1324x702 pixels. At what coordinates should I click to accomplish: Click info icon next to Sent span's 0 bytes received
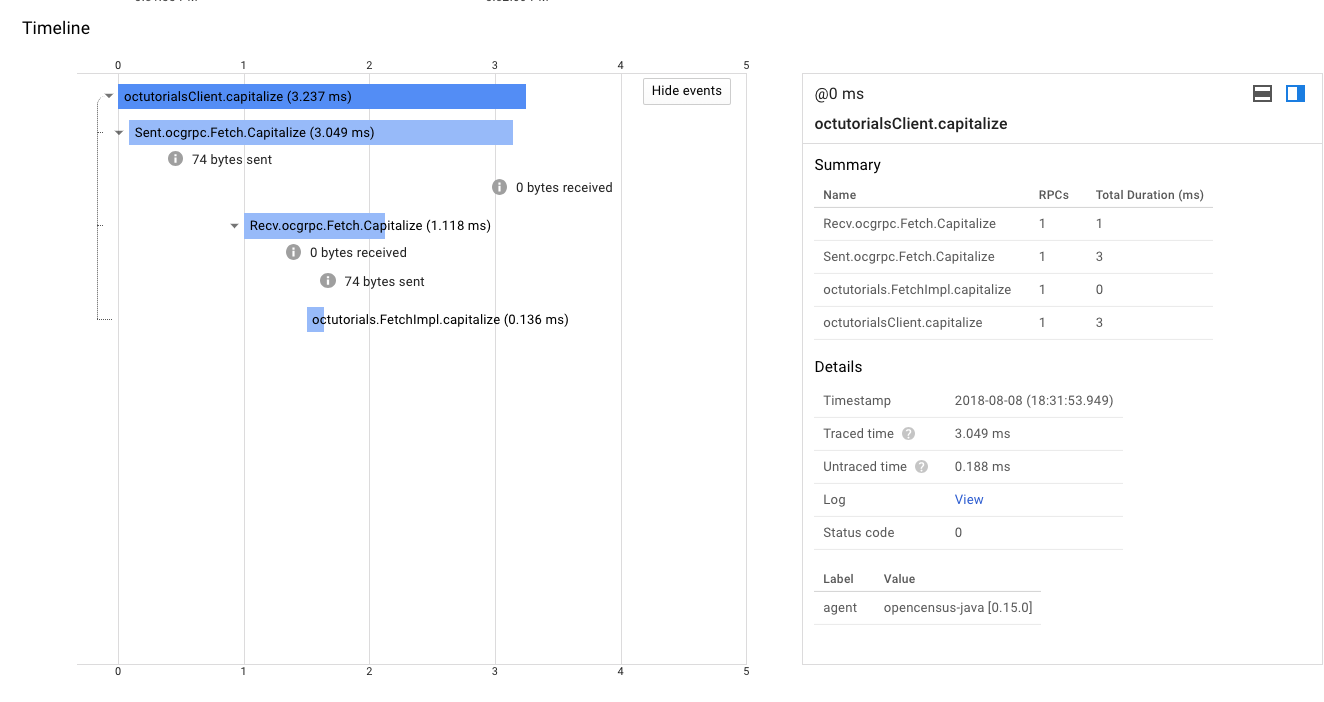pyautogui.click(x=499, y=187)
